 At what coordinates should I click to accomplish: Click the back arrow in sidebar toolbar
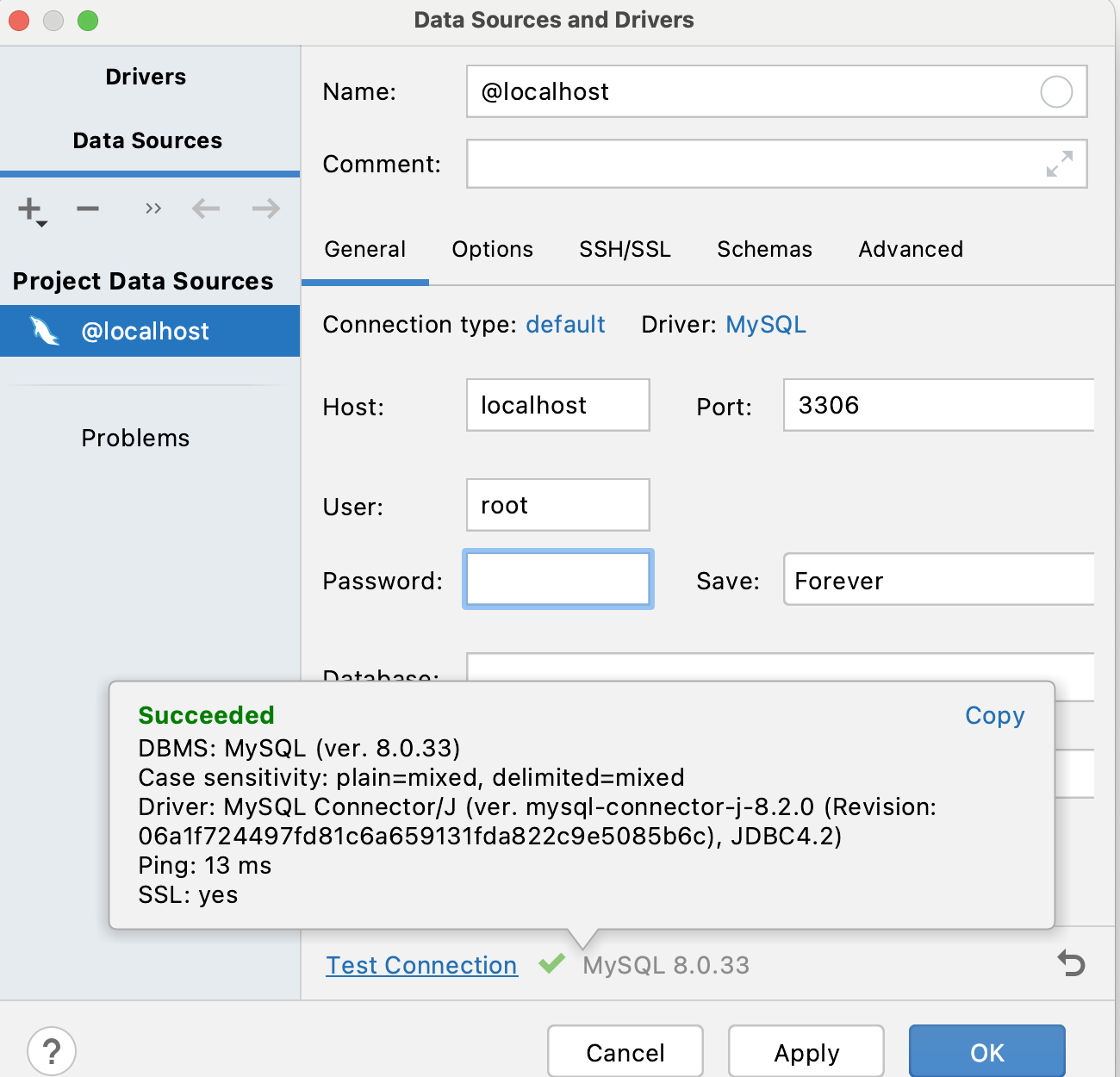pyautogui.click(x=206, y=209)
